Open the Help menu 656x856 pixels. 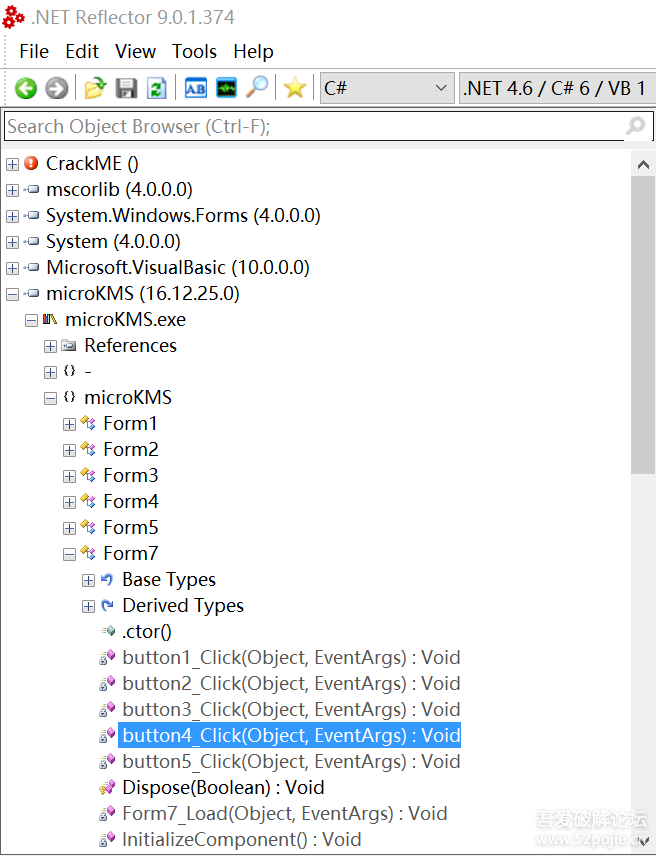(253, 51)
